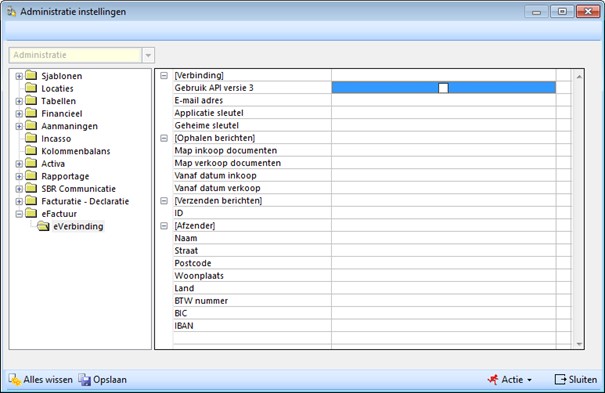The width and height of the screenshot is (605, 393).
Task: Expand the Activa tree node
Action: (x=19, y=164)
